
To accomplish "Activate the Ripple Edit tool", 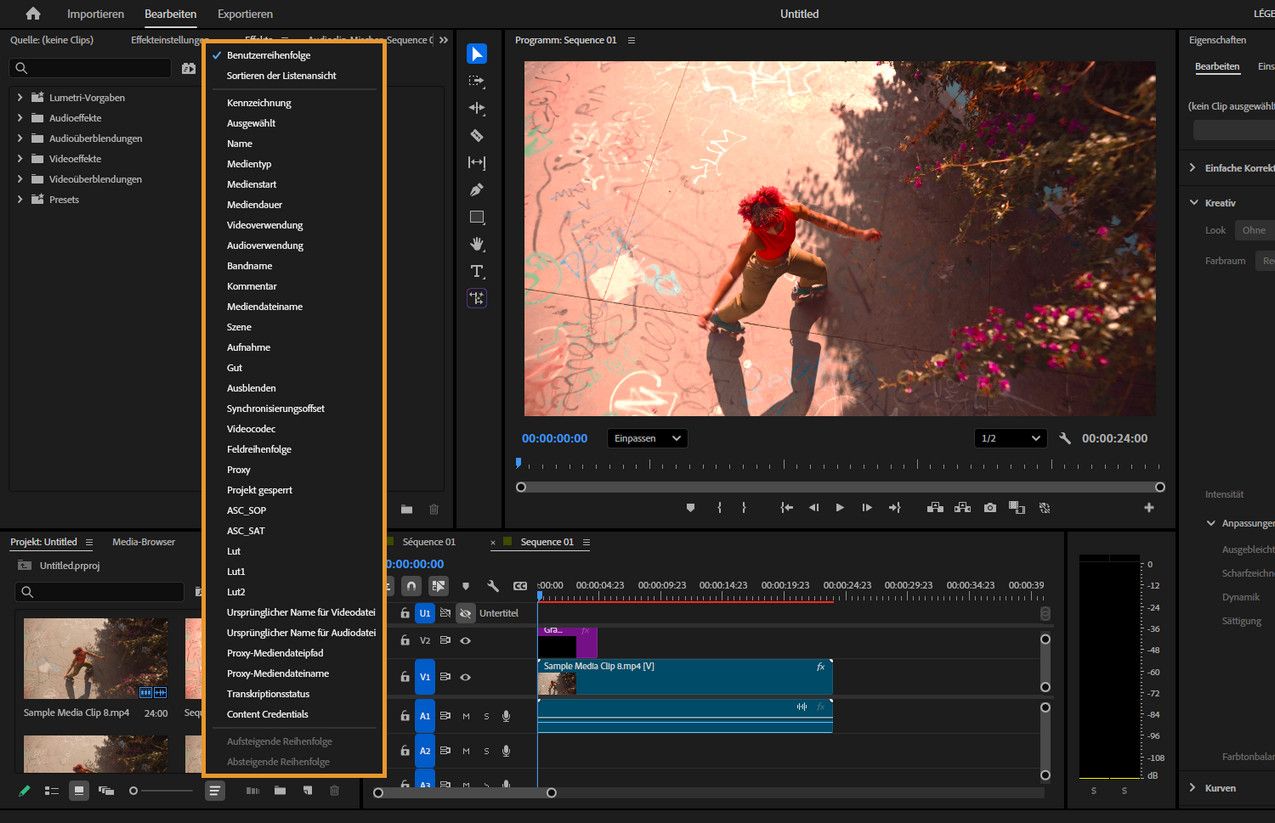I will point(477,108).
